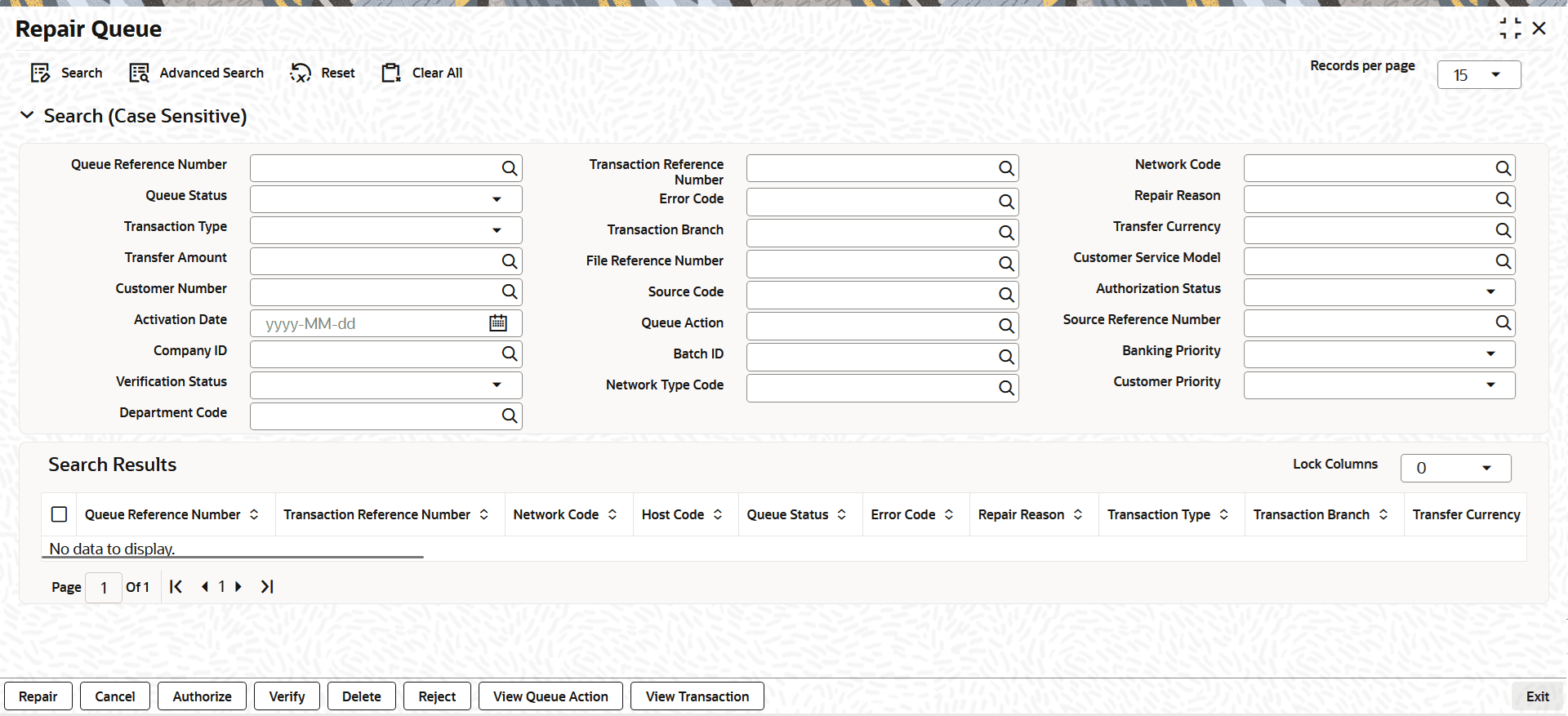Sort results by Queue Status column
1568x716 pixels.
(841, 515)
